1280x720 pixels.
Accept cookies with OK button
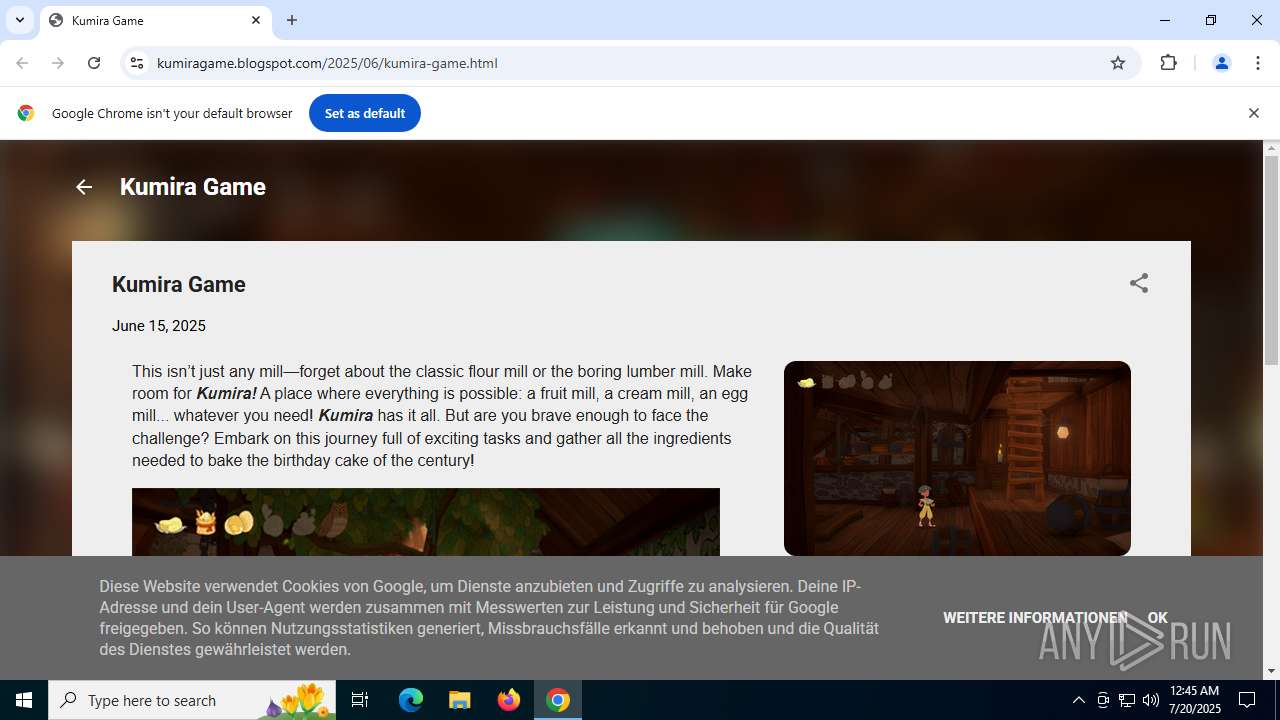(1158, 618)
